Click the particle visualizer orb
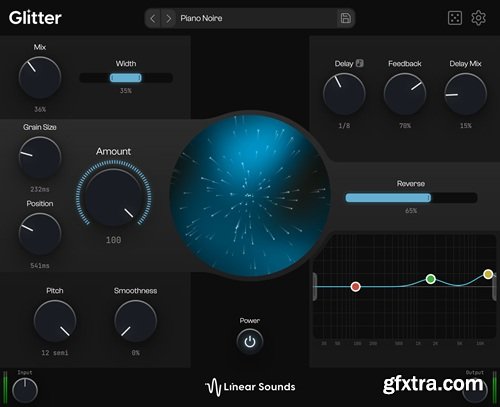 tap(250, 195)
